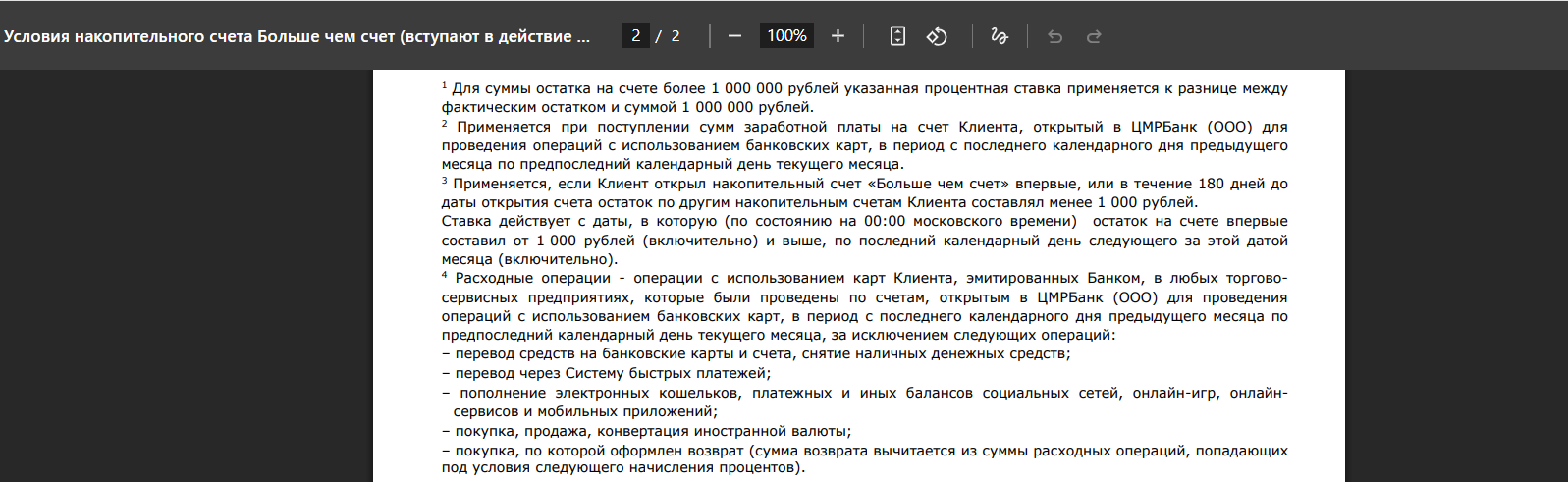Click the footnote 1 line "Для суммы остатка"
Screen dimensions: 1568x482
865,88
